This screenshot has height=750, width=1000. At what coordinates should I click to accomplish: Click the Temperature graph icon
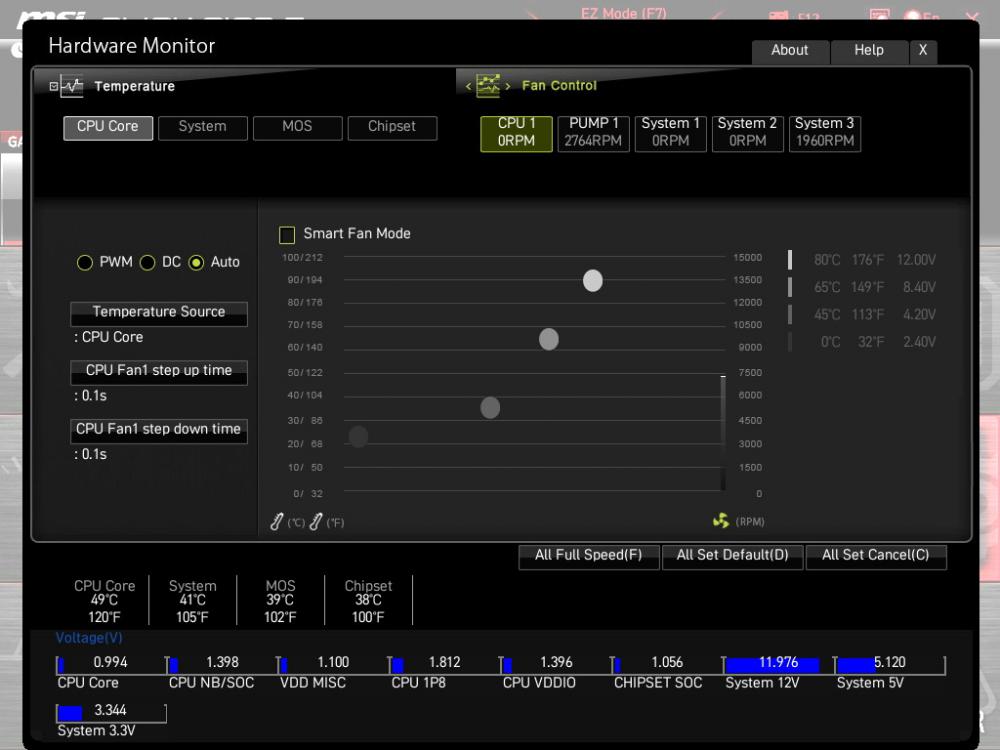pyautogui.click(x=71, y=86)
